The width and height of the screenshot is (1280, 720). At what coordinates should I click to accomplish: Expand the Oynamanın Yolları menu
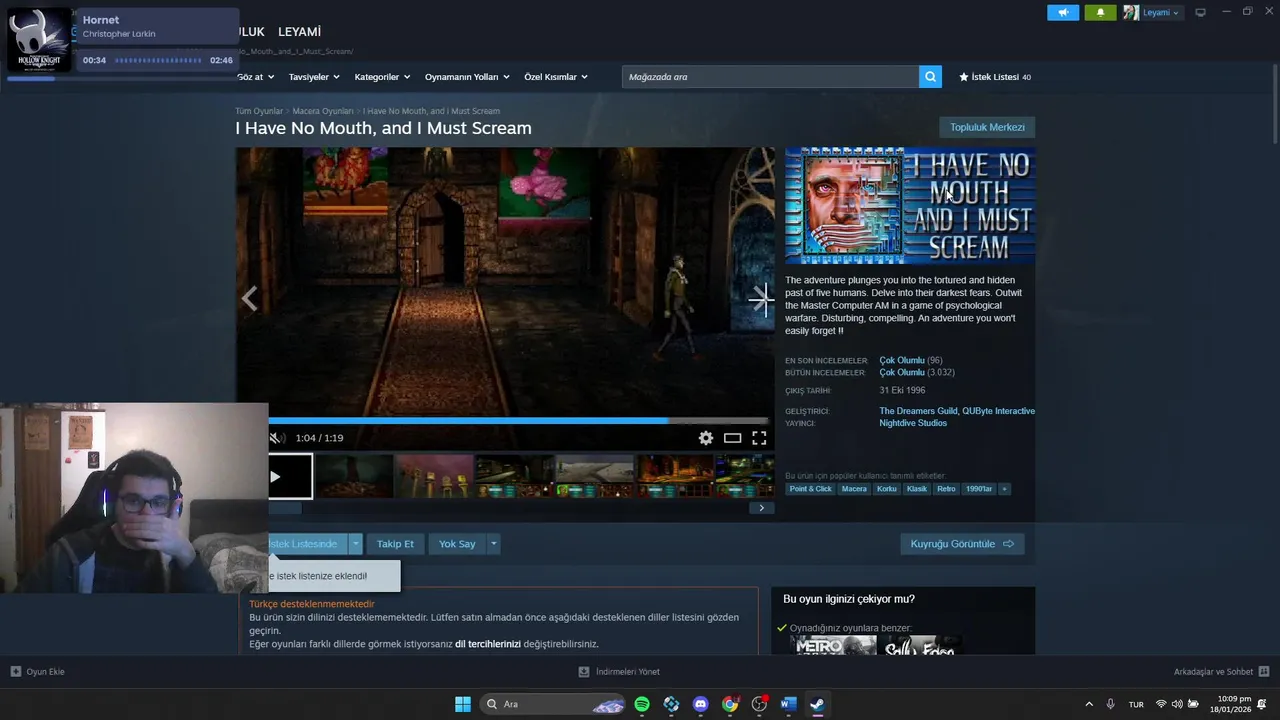pos(467,77)
